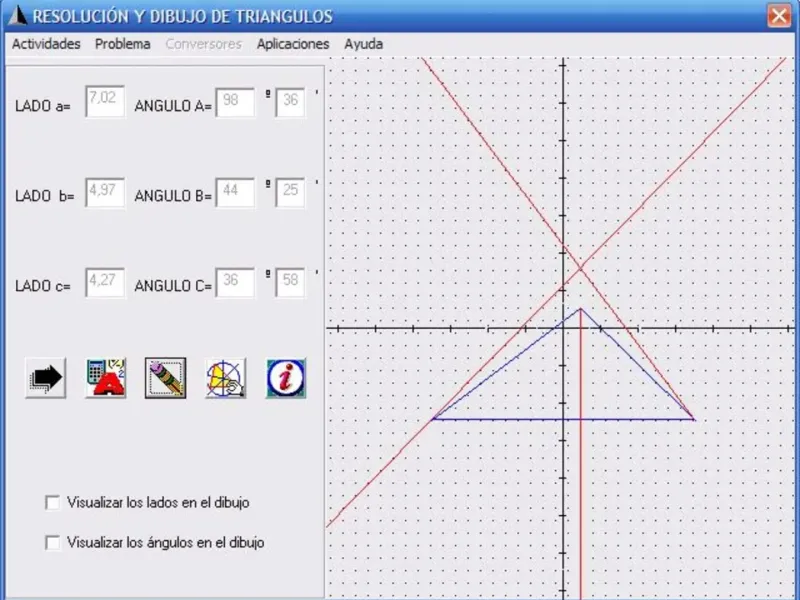Click the LADO a field showing 7,02
This screenshot has height=600, width=800.
pos(105,101)
